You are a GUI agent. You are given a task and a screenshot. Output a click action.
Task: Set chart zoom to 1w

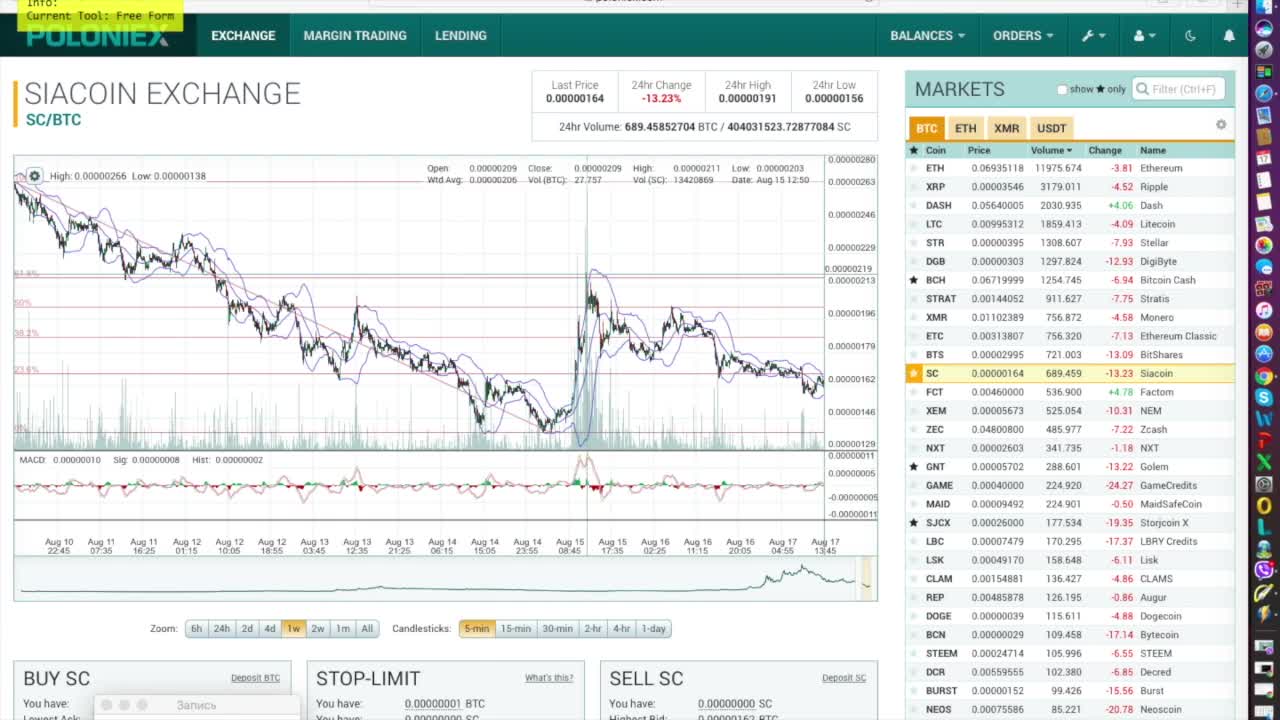pyautogui.click(x=293, y=629)
